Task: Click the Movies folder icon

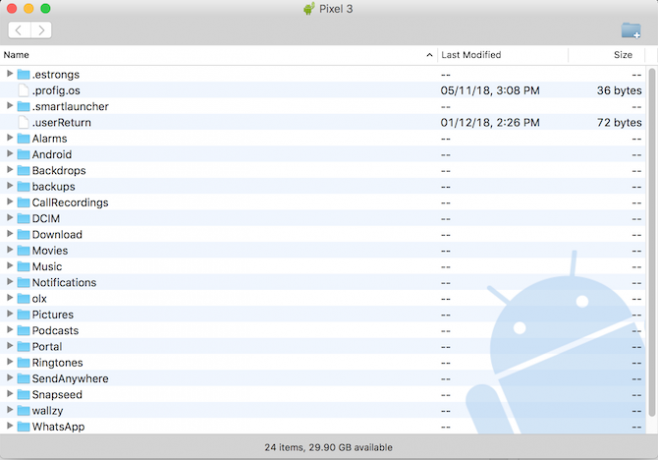Action: click(x=24, y=251)
